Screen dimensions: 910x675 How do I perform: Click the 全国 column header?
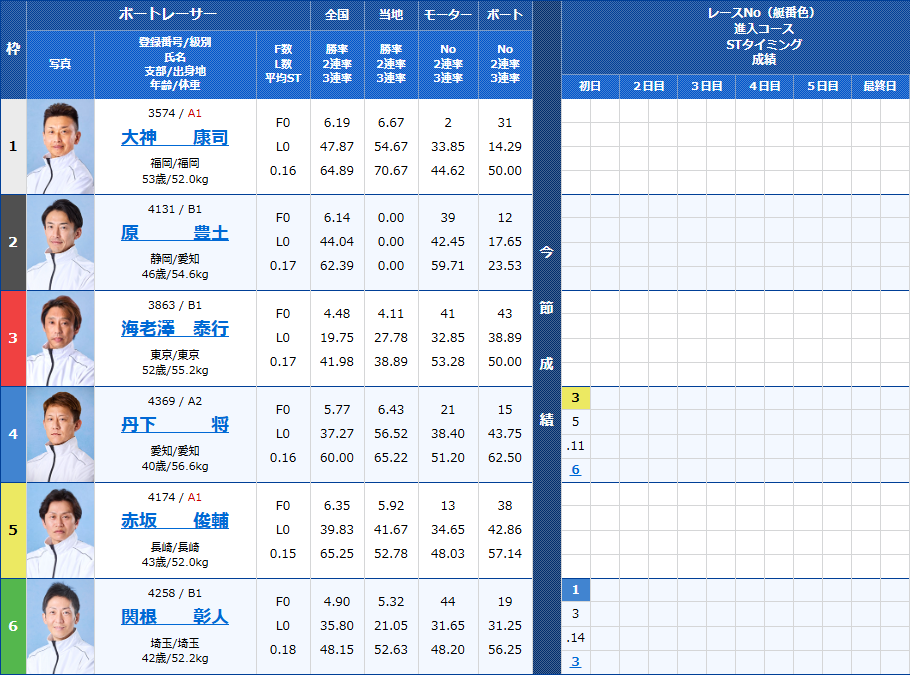pyautogui.click(x=337, y=15)
